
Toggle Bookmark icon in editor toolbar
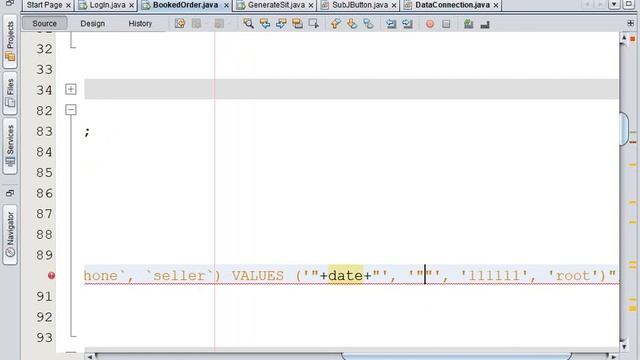(x=368, y=24)
